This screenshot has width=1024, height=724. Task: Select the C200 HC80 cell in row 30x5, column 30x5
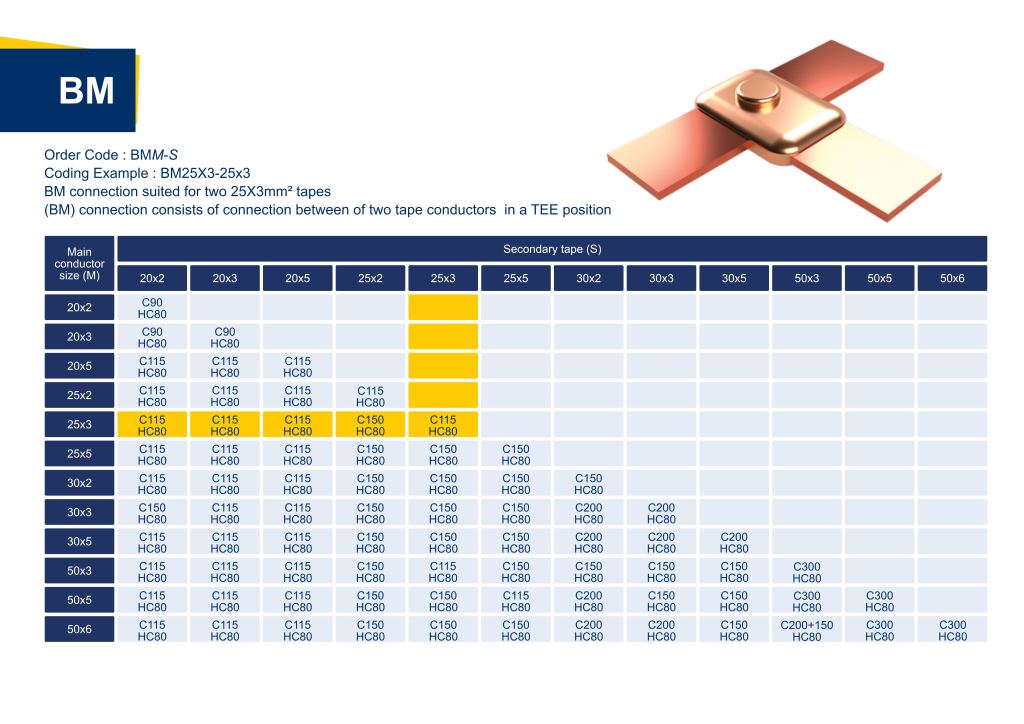[734, 543]
